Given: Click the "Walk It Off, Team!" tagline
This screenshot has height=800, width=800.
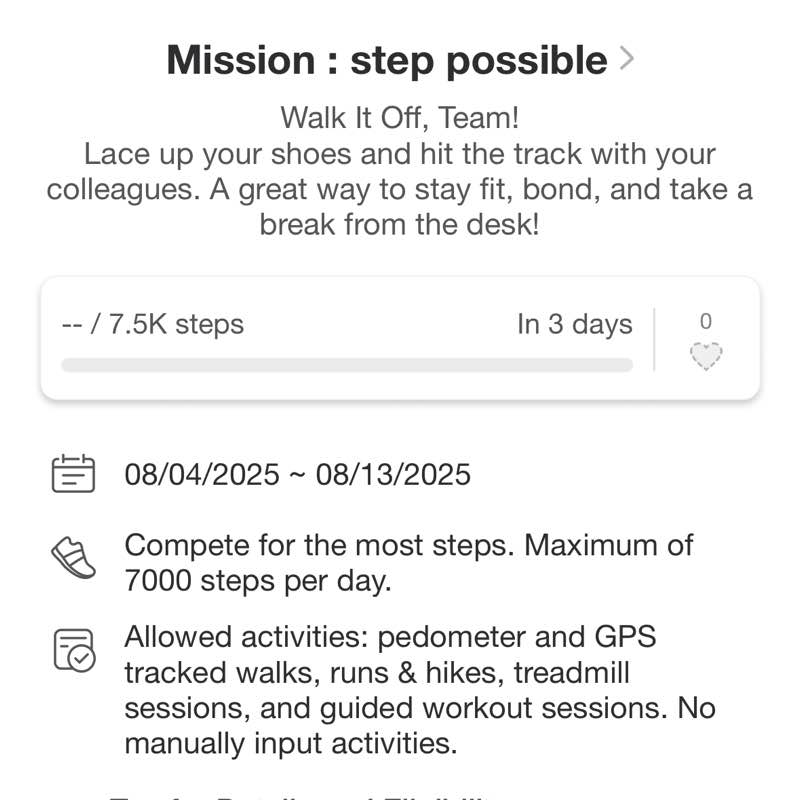Looking at the screenshot, I should pos(399,118).
